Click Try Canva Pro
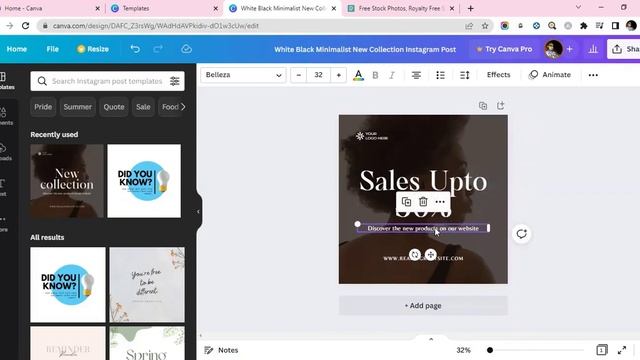The image size is (640, 360). tap(504, 49)
